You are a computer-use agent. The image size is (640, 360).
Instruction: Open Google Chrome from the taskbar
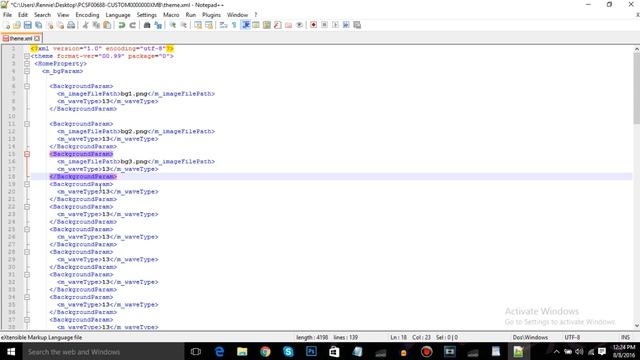pos(265,352)
